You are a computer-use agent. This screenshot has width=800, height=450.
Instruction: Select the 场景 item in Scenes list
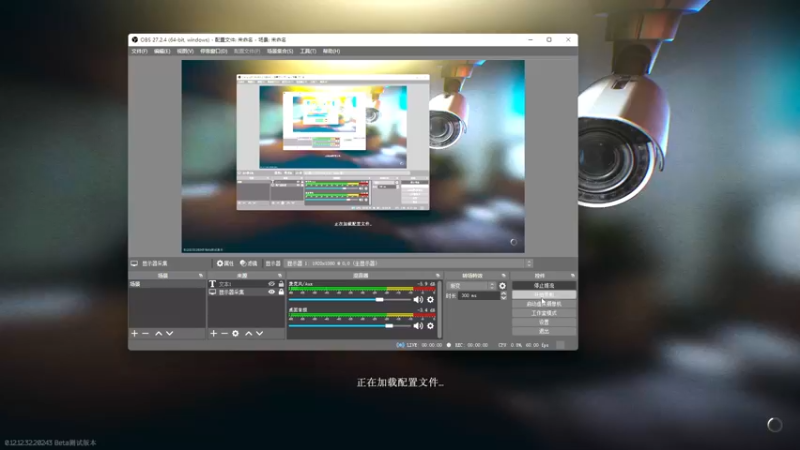(x=167, y=284)
